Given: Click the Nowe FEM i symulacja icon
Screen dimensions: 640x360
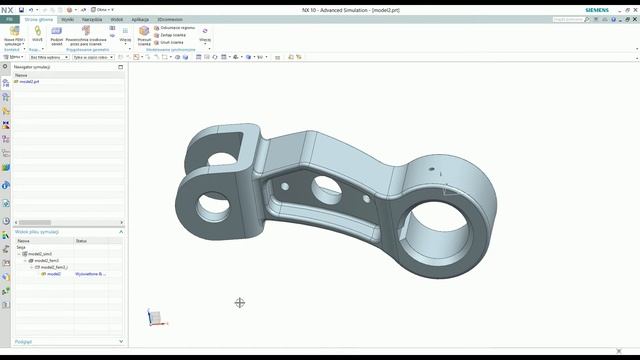Looking at the screenshot, I should (14, 31).
